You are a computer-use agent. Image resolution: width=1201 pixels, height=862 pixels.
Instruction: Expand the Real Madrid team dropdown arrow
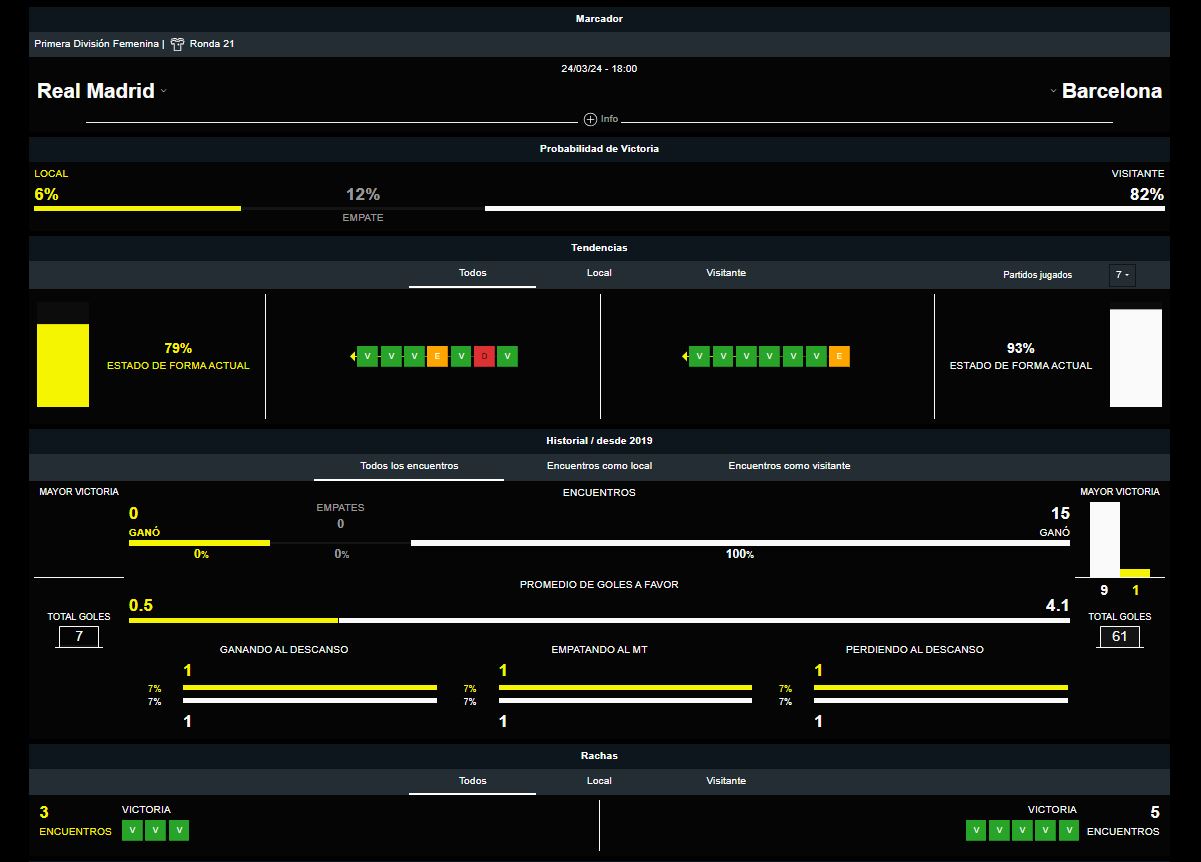coord(164,91)
